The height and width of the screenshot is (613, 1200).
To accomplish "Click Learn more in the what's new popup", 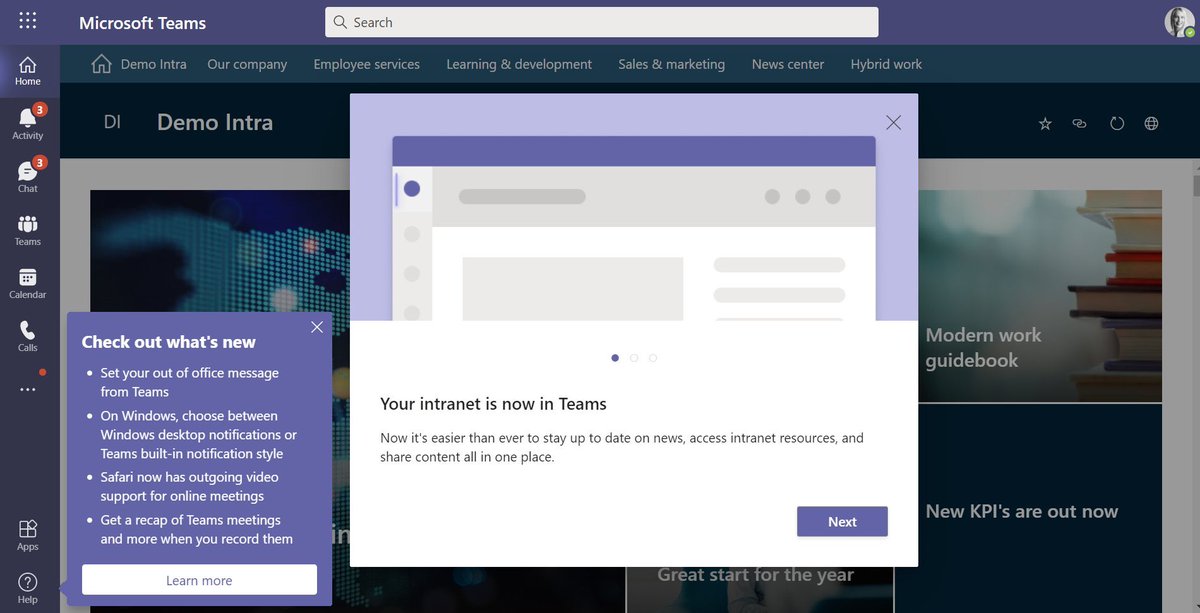I will click(198, 580).
